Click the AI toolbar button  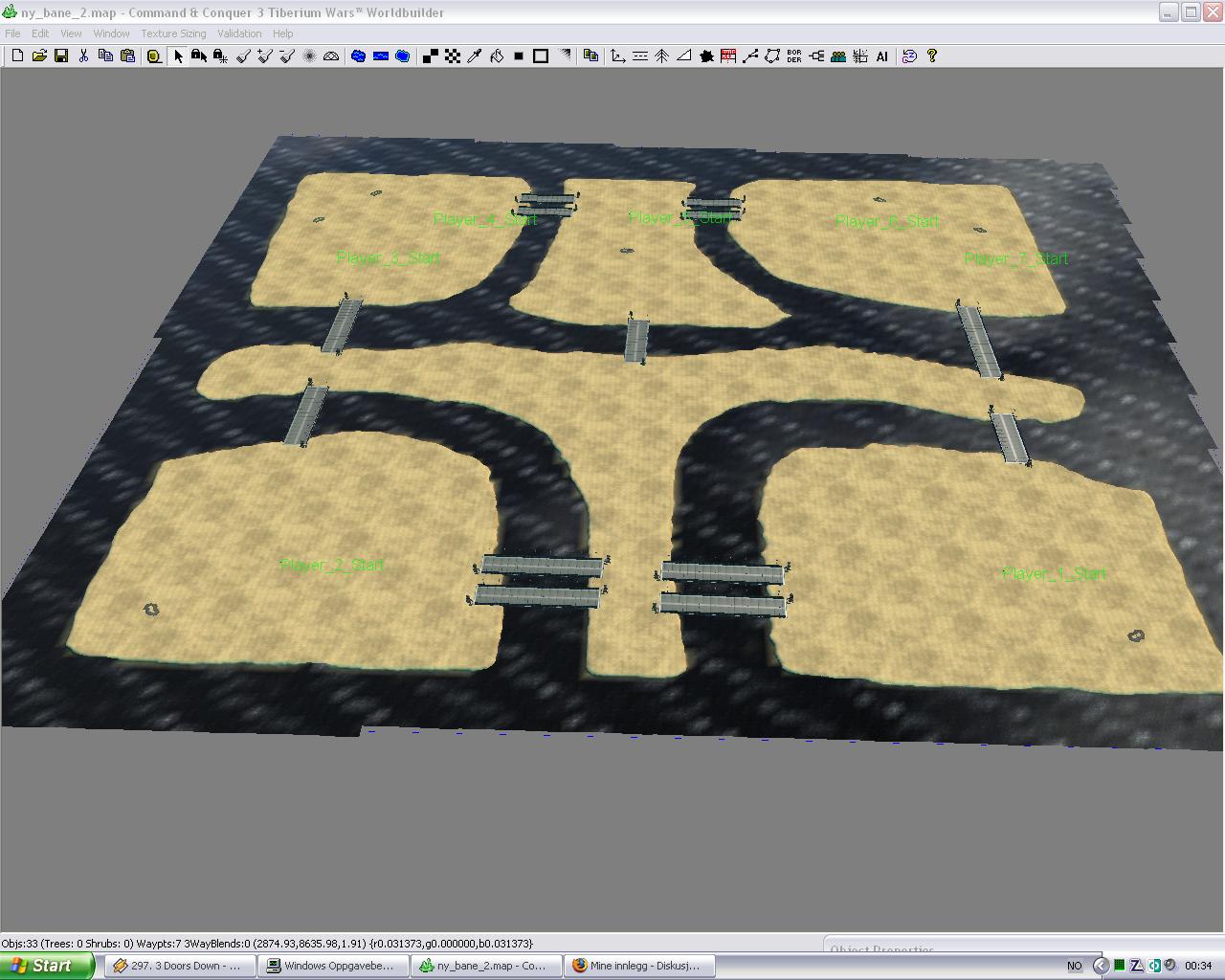pyautogui.click(x=882, y=56)
